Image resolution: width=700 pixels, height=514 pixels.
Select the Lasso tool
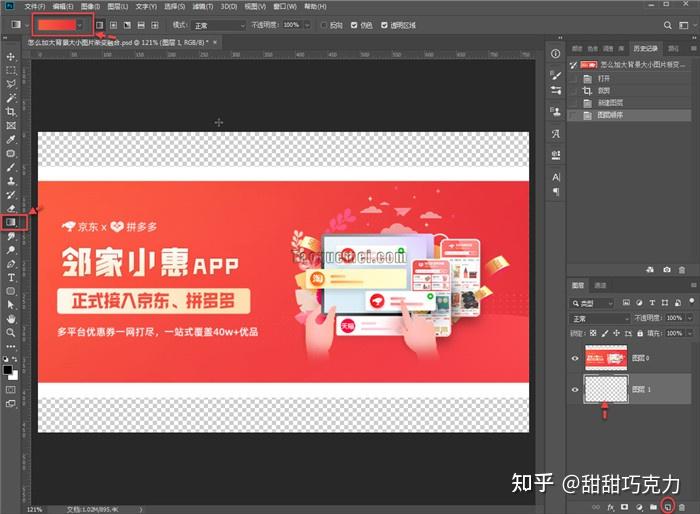(11, 84)
